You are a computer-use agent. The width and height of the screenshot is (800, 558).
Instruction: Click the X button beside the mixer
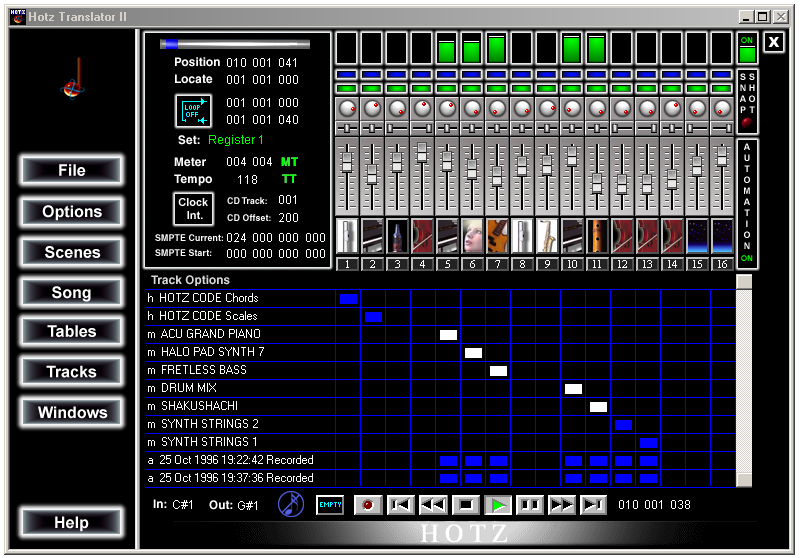[x=773, y=42]
